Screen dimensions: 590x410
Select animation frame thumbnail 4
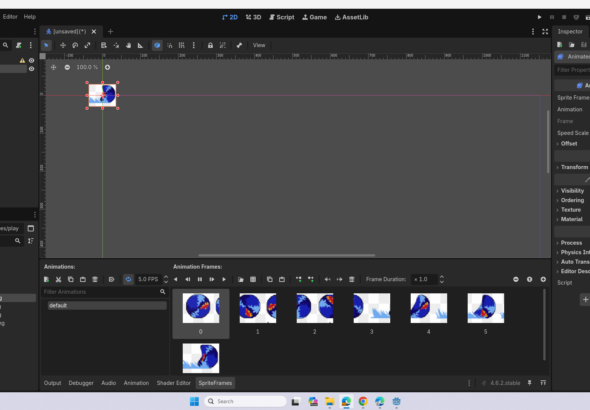tap(429, 308)
